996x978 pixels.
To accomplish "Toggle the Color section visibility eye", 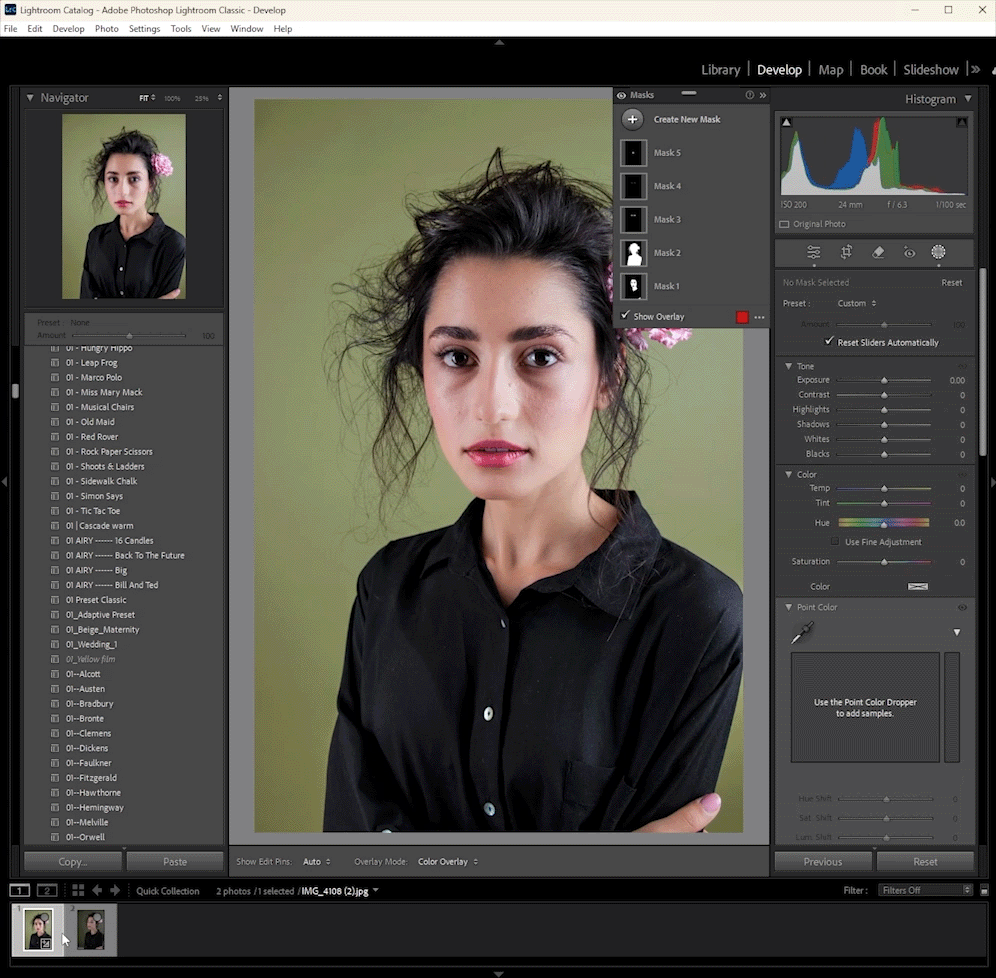I will 962,475.
